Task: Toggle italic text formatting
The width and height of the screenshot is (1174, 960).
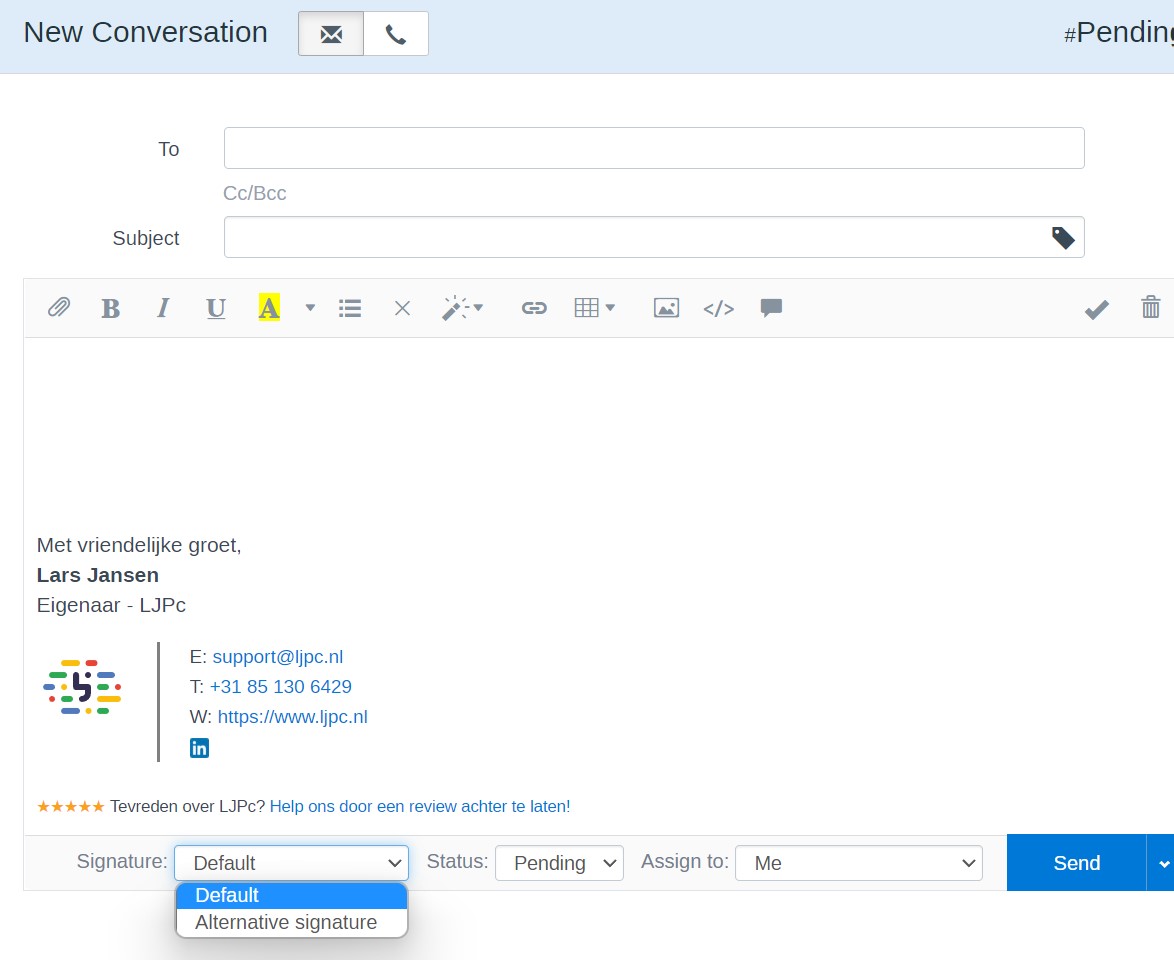Action: (162, 308)
